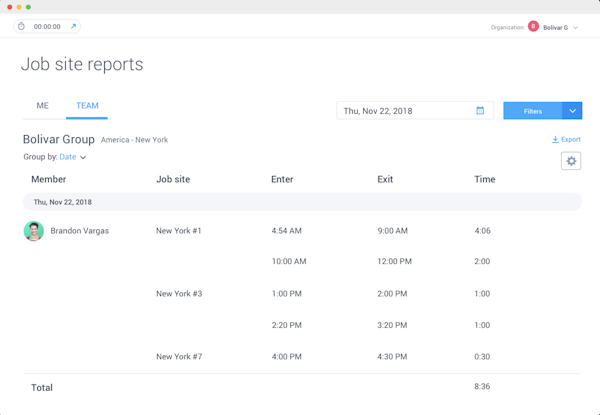
Task: Click the 2:00 duration value
Action: [x=482, y=262]
